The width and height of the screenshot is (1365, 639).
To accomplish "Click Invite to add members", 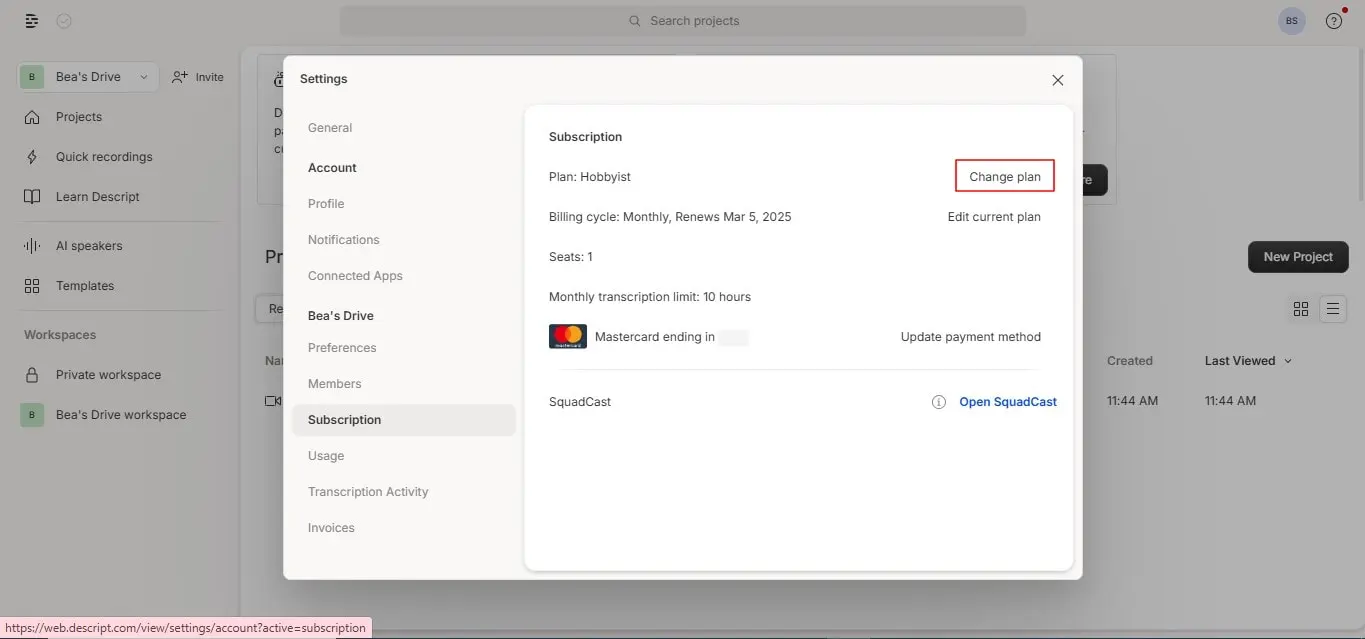I will [197, 77].
